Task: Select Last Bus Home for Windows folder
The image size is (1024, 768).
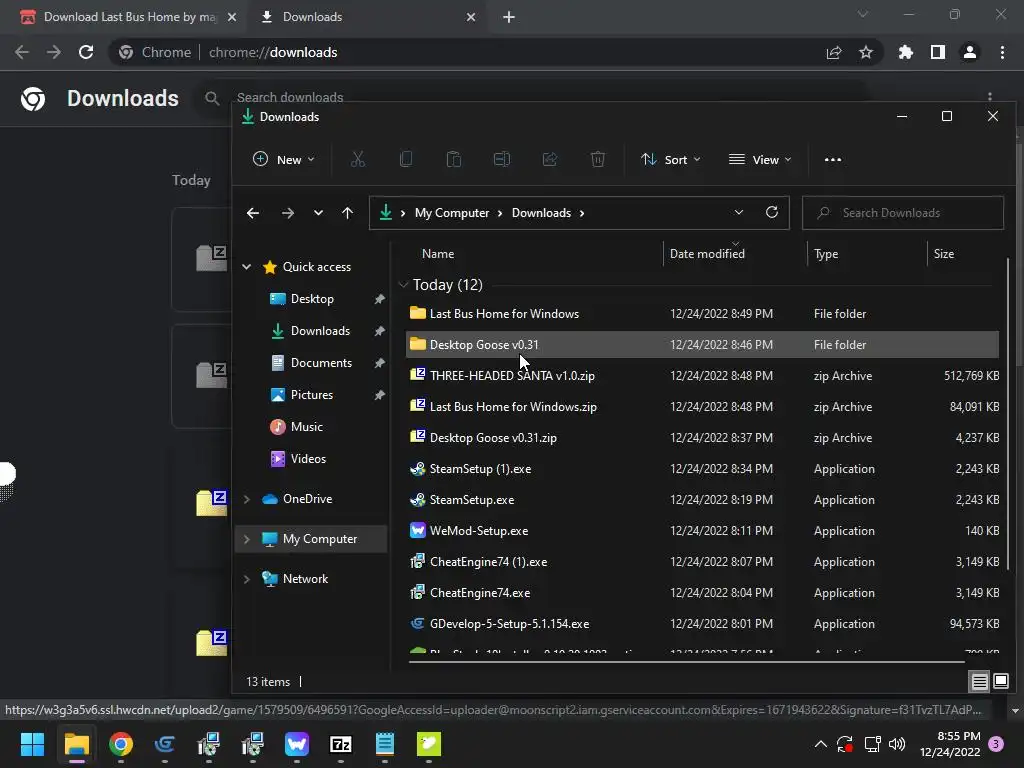Action: [702, 313]
